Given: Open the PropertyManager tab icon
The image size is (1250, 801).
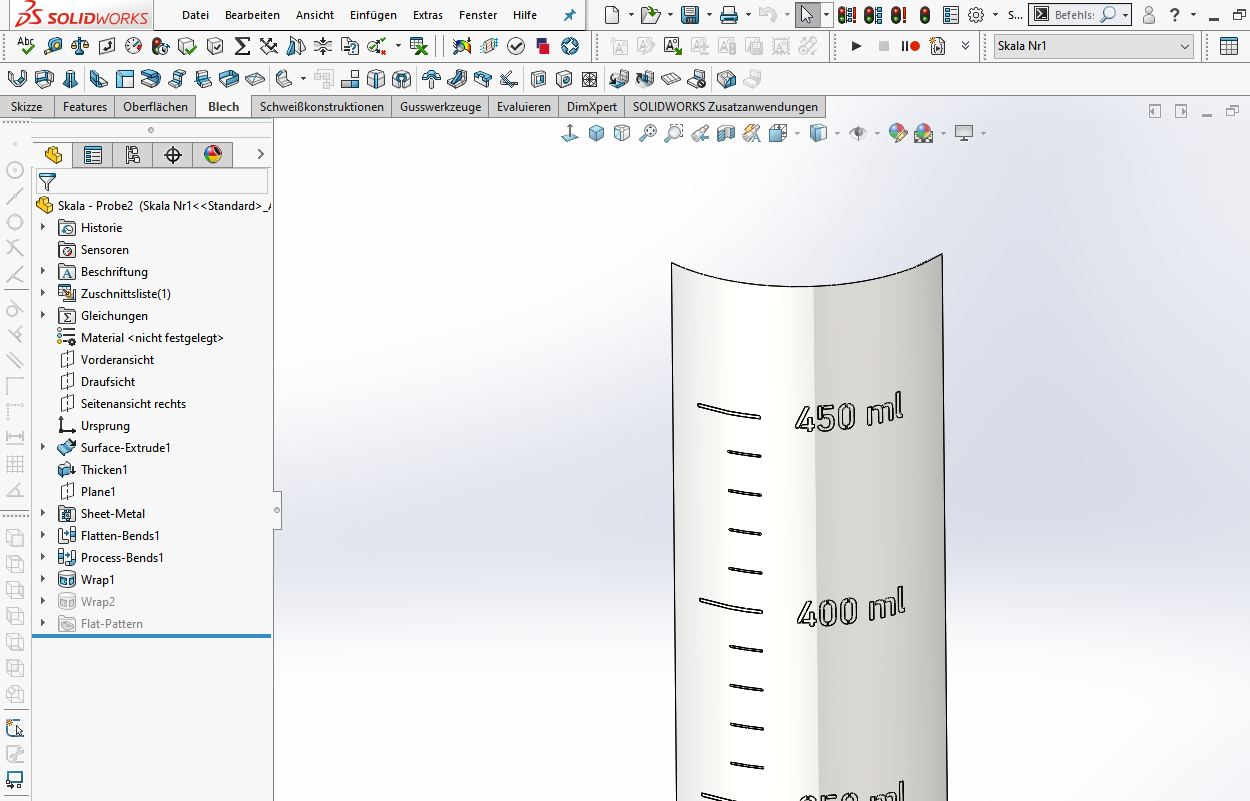Looking at the screenshot, I should pos(93,154).
